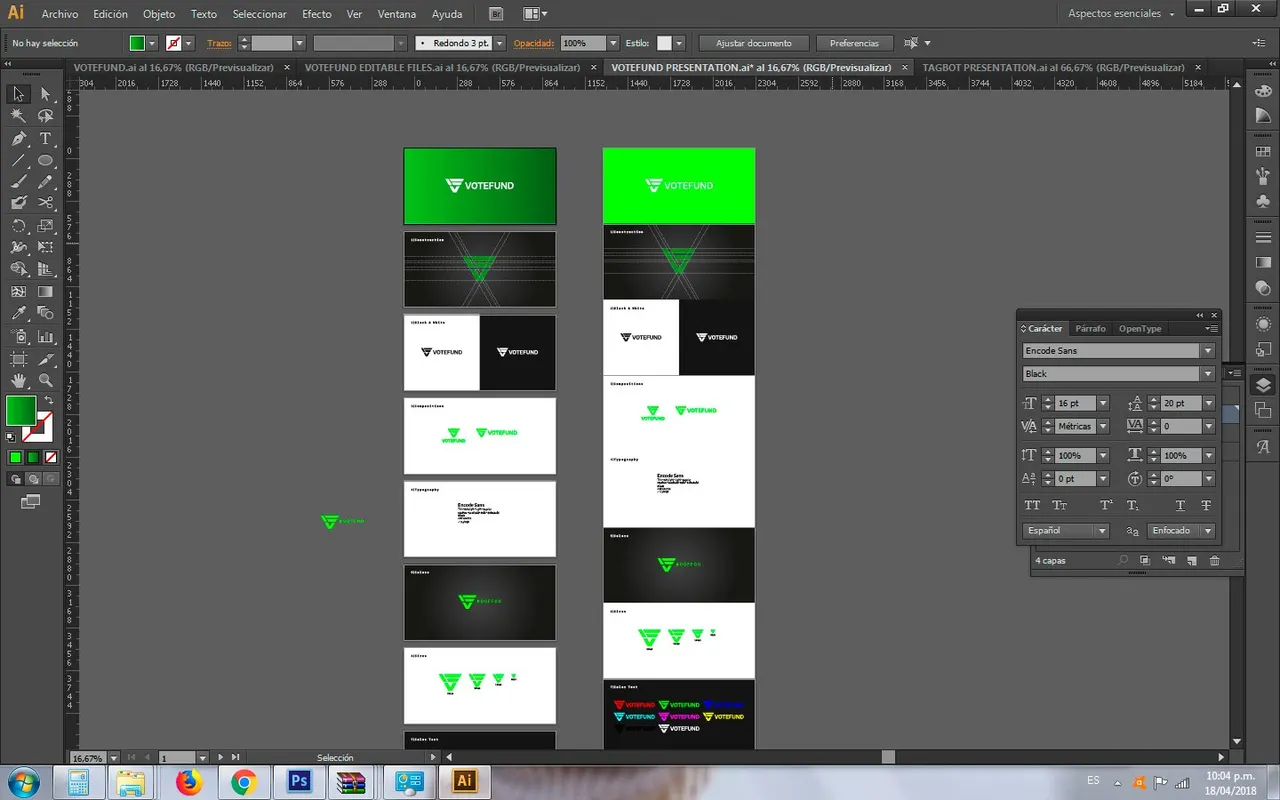
Task: Select the Hand tool
Action: [18, 381]
